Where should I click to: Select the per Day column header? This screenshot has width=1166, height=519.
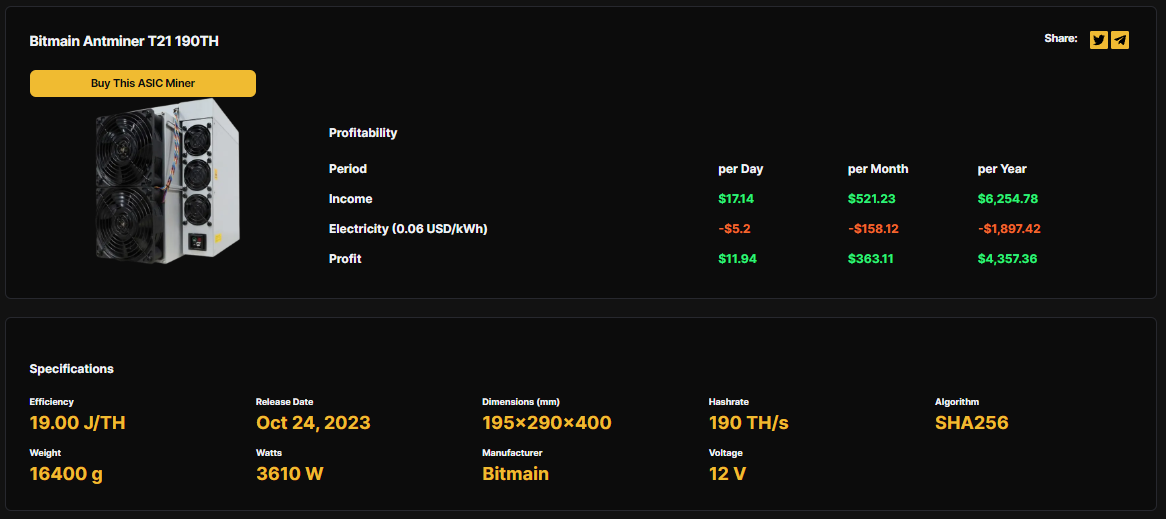(741, 169)
